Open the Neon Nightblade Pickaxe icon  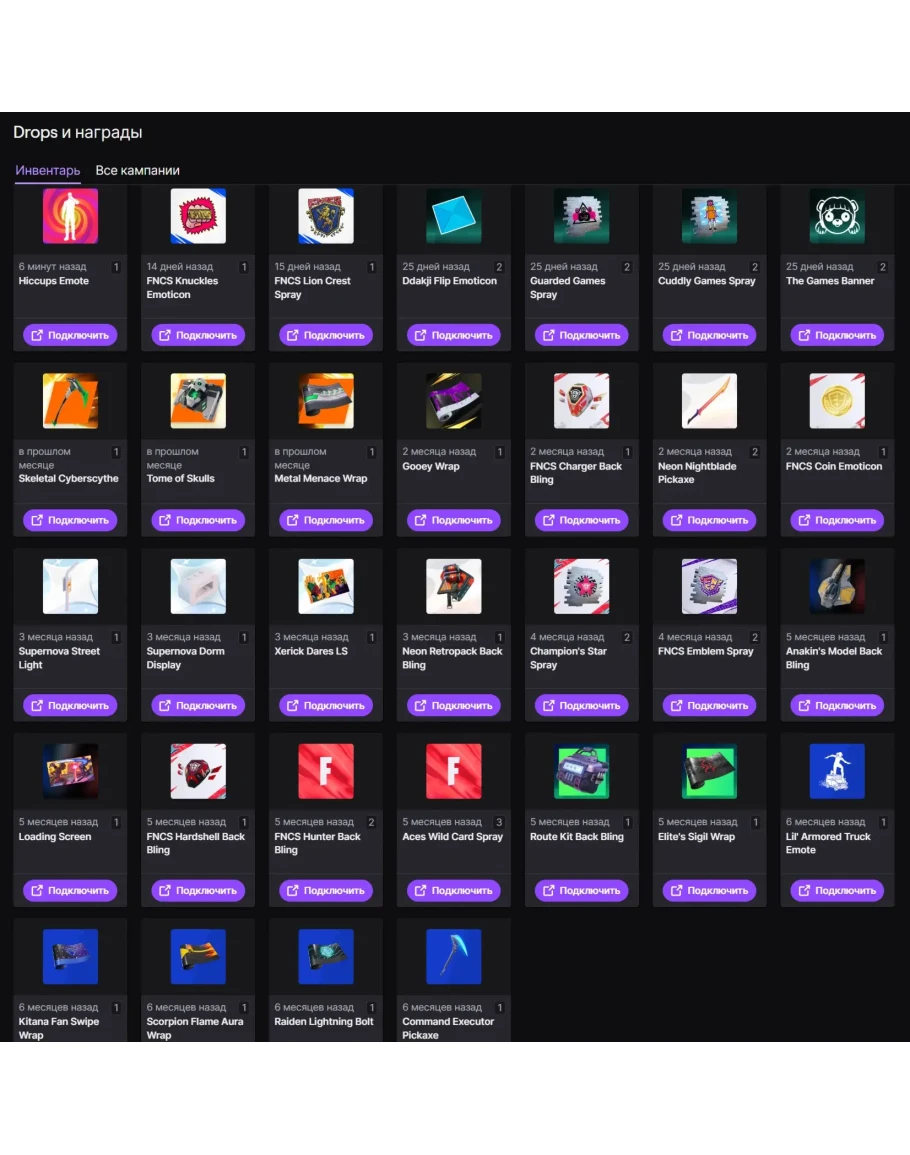pyautogui.click(x=709, y=401)
